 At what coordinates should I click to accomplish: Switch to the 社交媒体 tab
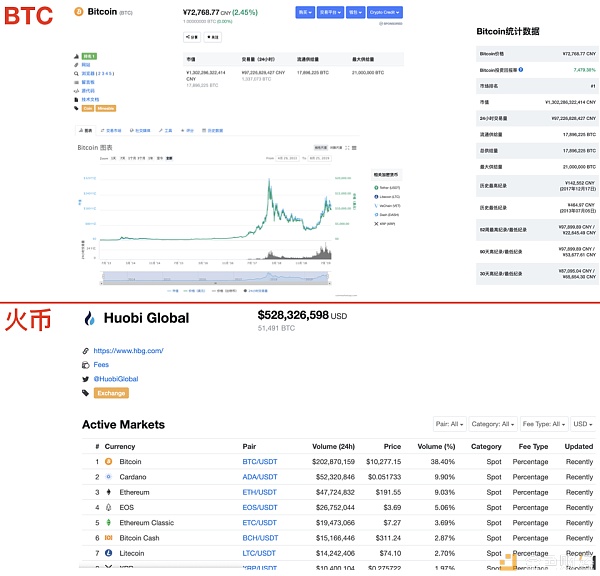[140, 130]
